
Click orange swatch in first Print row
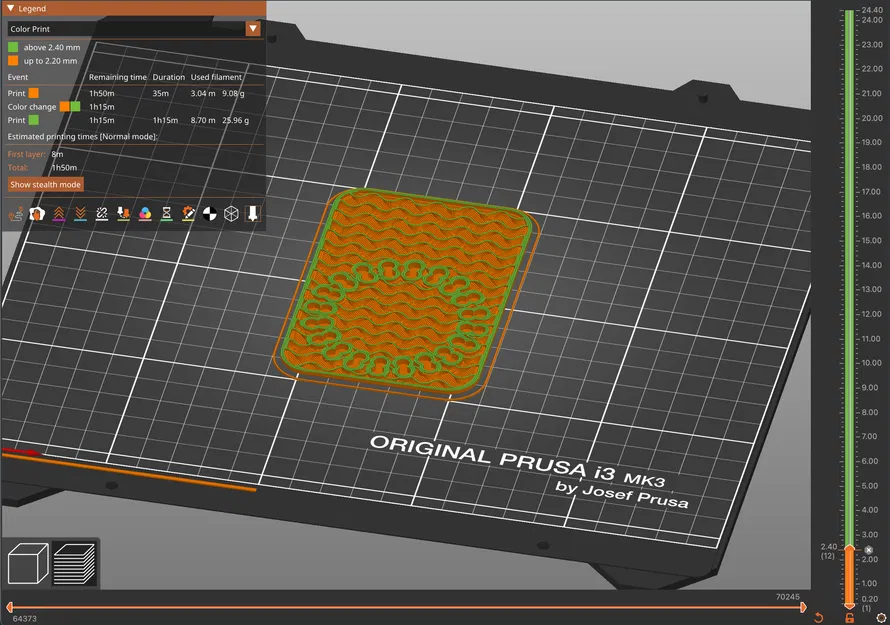[x=34, y=93]
